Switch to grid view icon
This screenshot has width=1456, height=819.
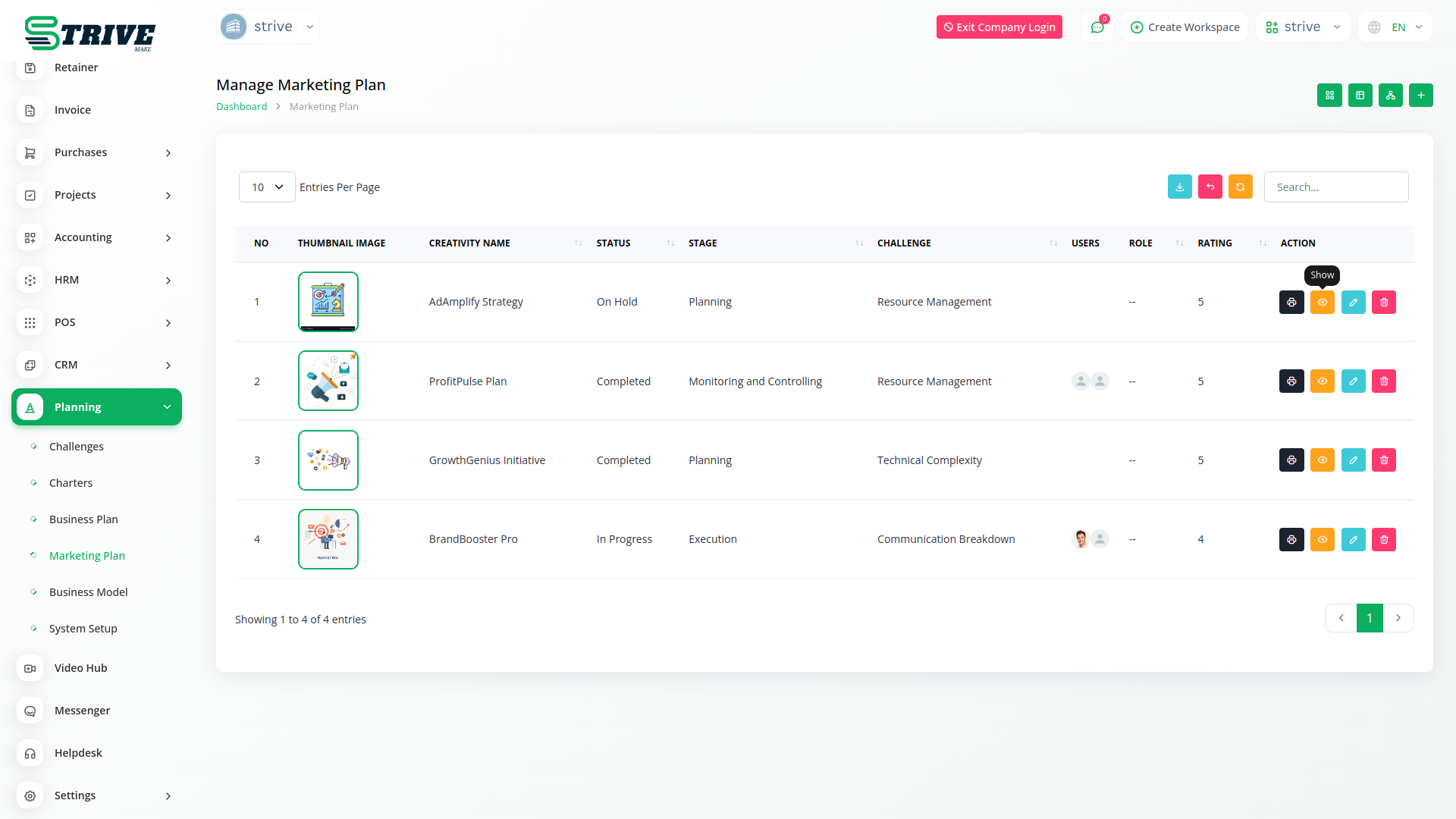coord(1329,96)
